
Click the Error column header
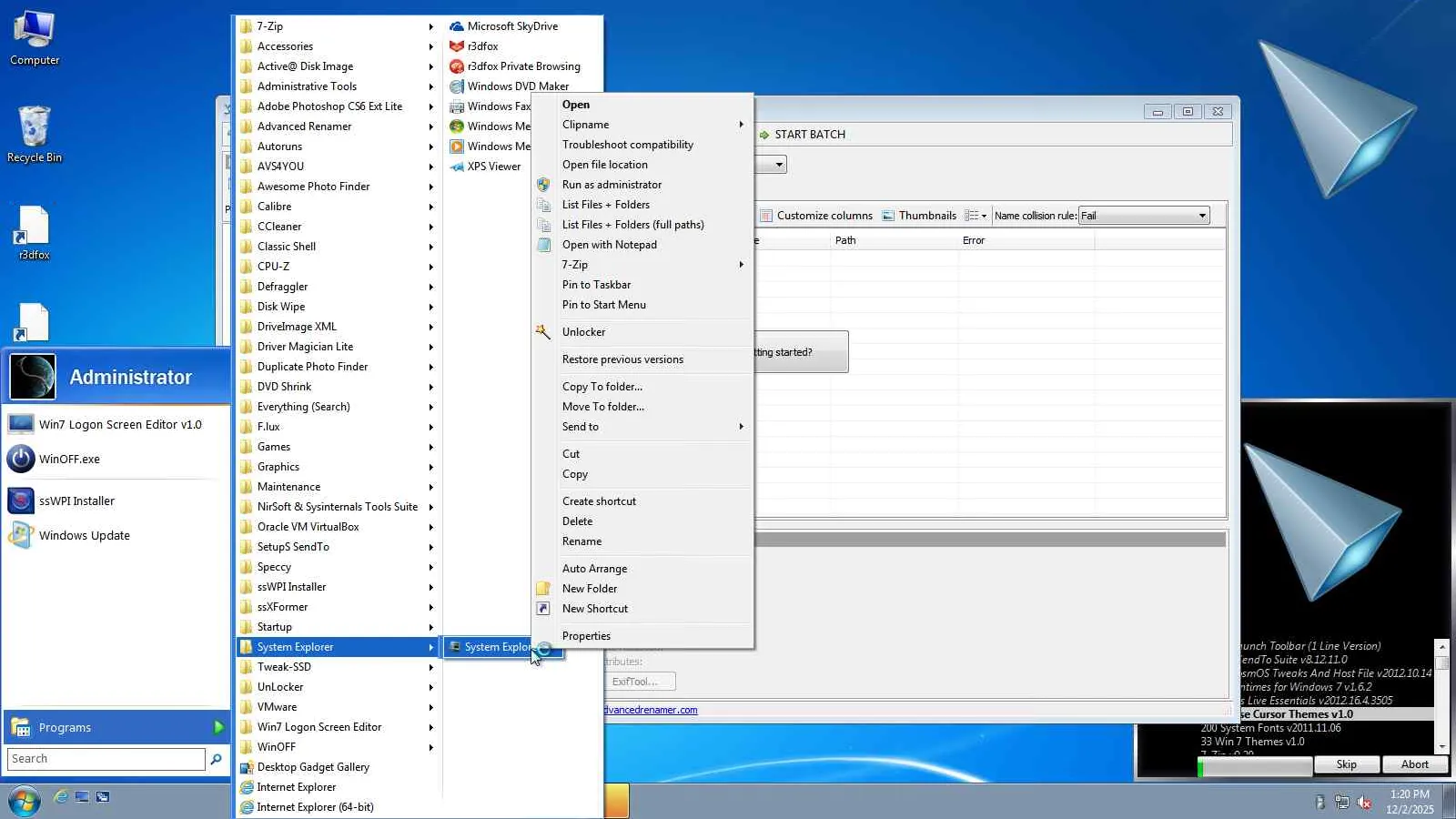coord(1026,241)
